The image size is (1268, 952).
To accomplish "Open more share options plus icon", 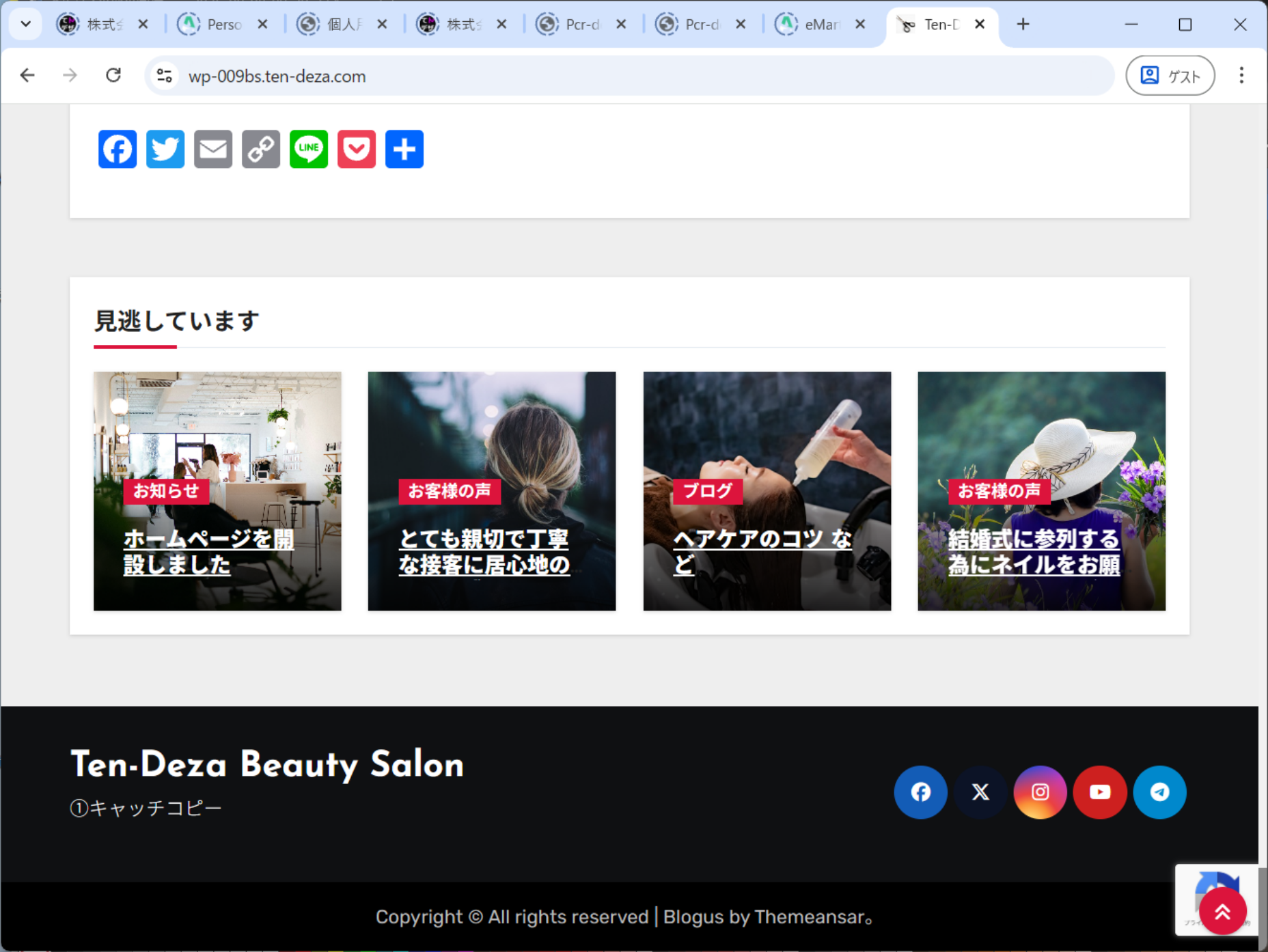I will (404, 149).
